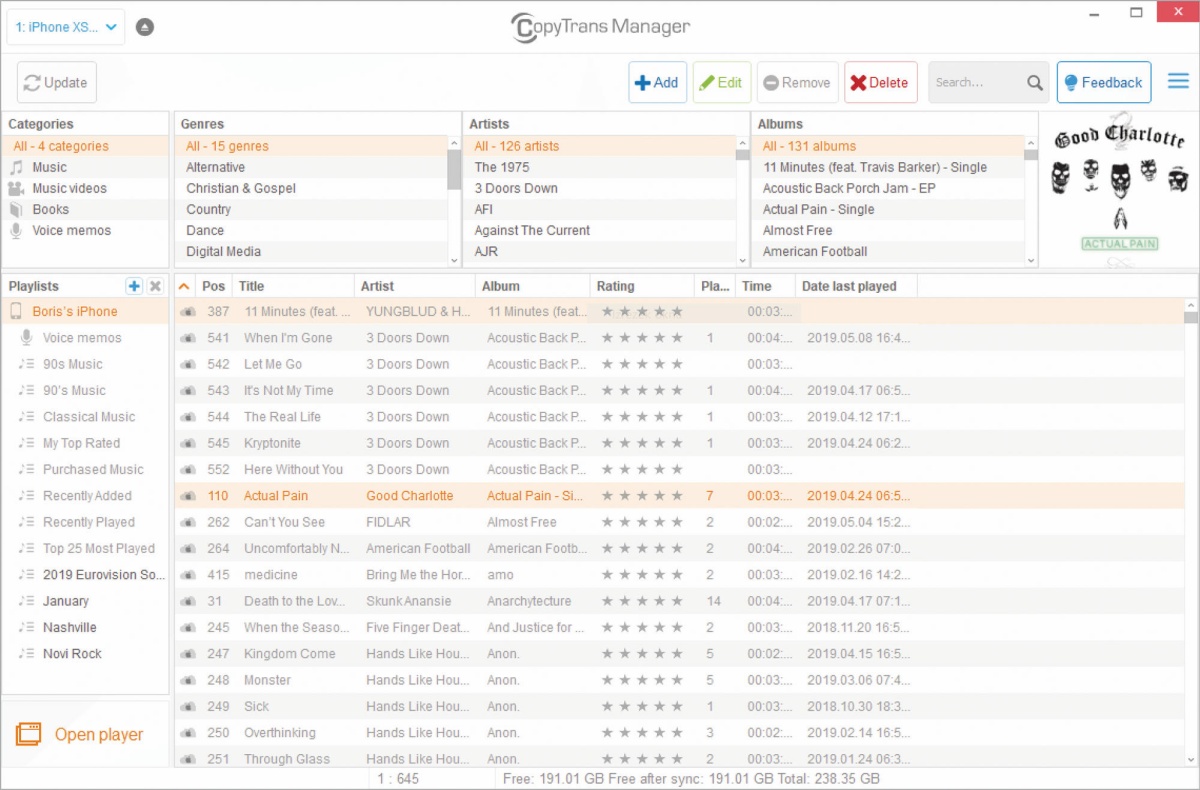The width and height of the screenshot is (1200, 790).
Task: Set rating stars for Can't You See
Action: [642, 522]
